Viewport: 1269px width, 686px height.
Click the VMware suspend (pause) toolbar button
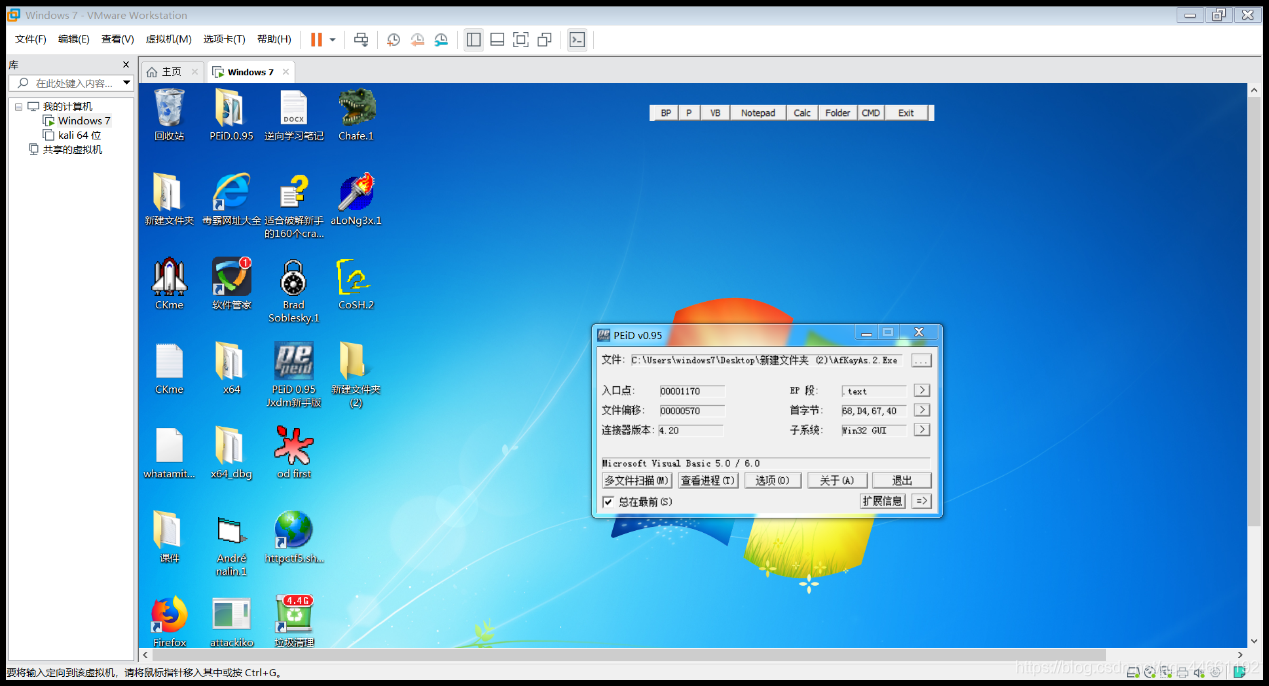click(316, 39)
